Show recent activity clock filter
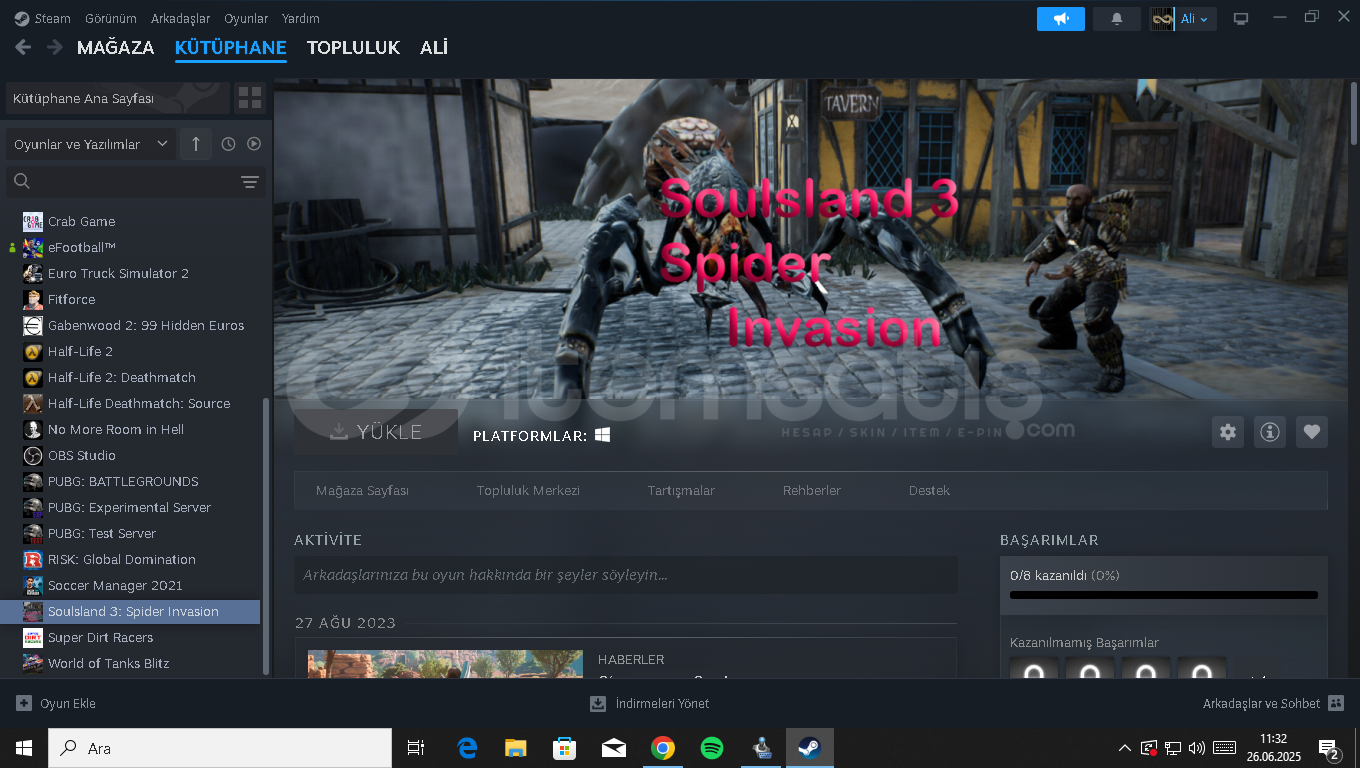This screenshot has height=768, width=1360. coord(228,144)
